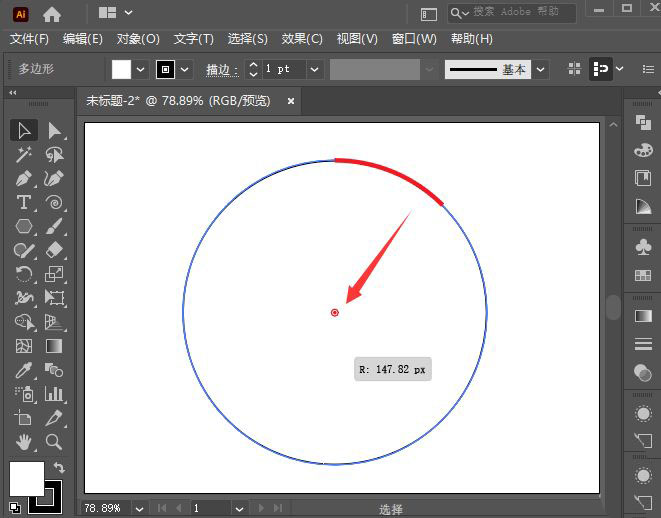Select the Pen tool
Viewport: 661px width, 518px height.
[x=24, y=179]
